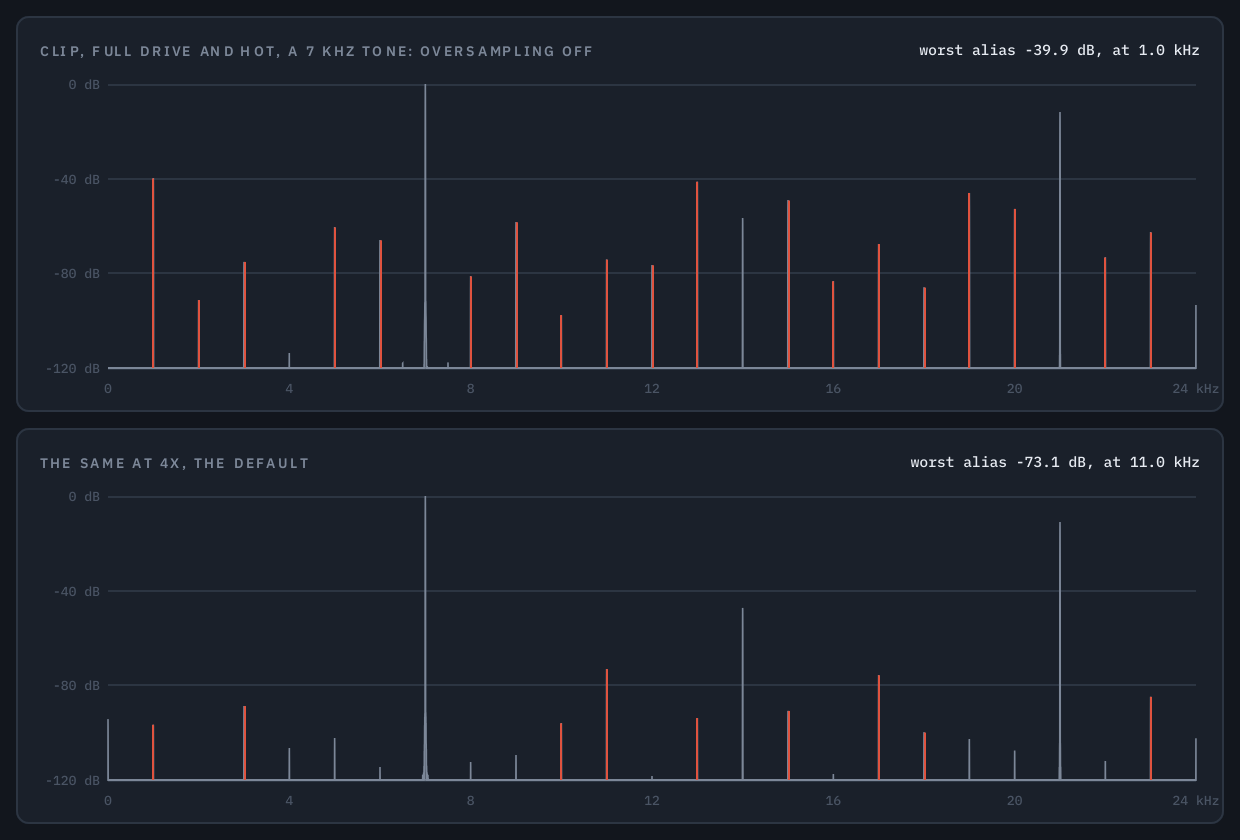The image size is (1240, 840).
Task: Click the 7 kHz fundamental peak in top chart
Action: (x=425, y=226)
